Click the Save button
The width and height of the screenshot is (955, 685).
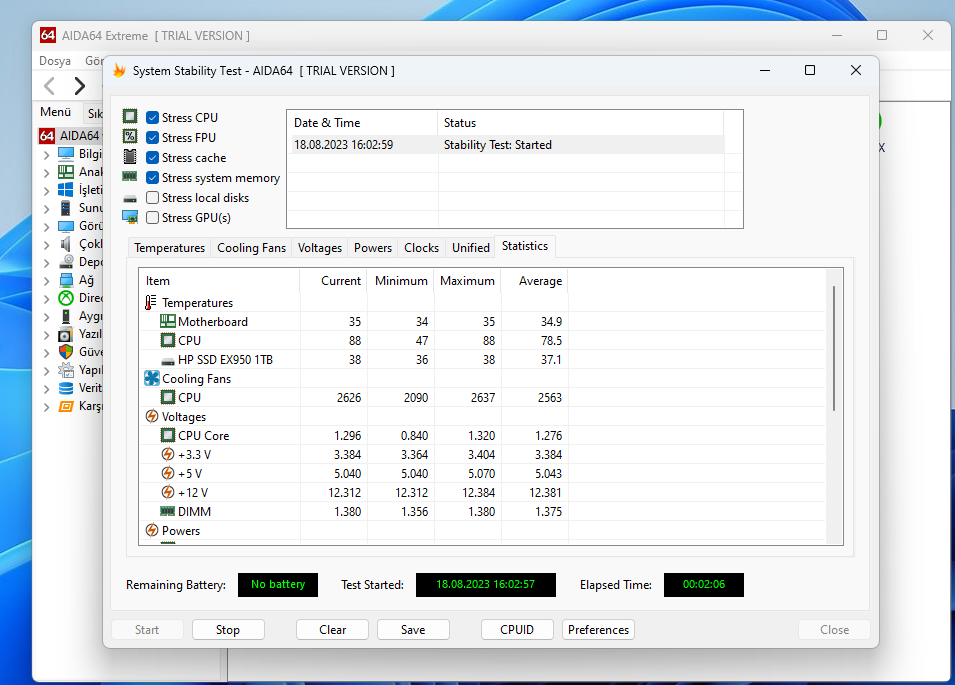(413, 630)
